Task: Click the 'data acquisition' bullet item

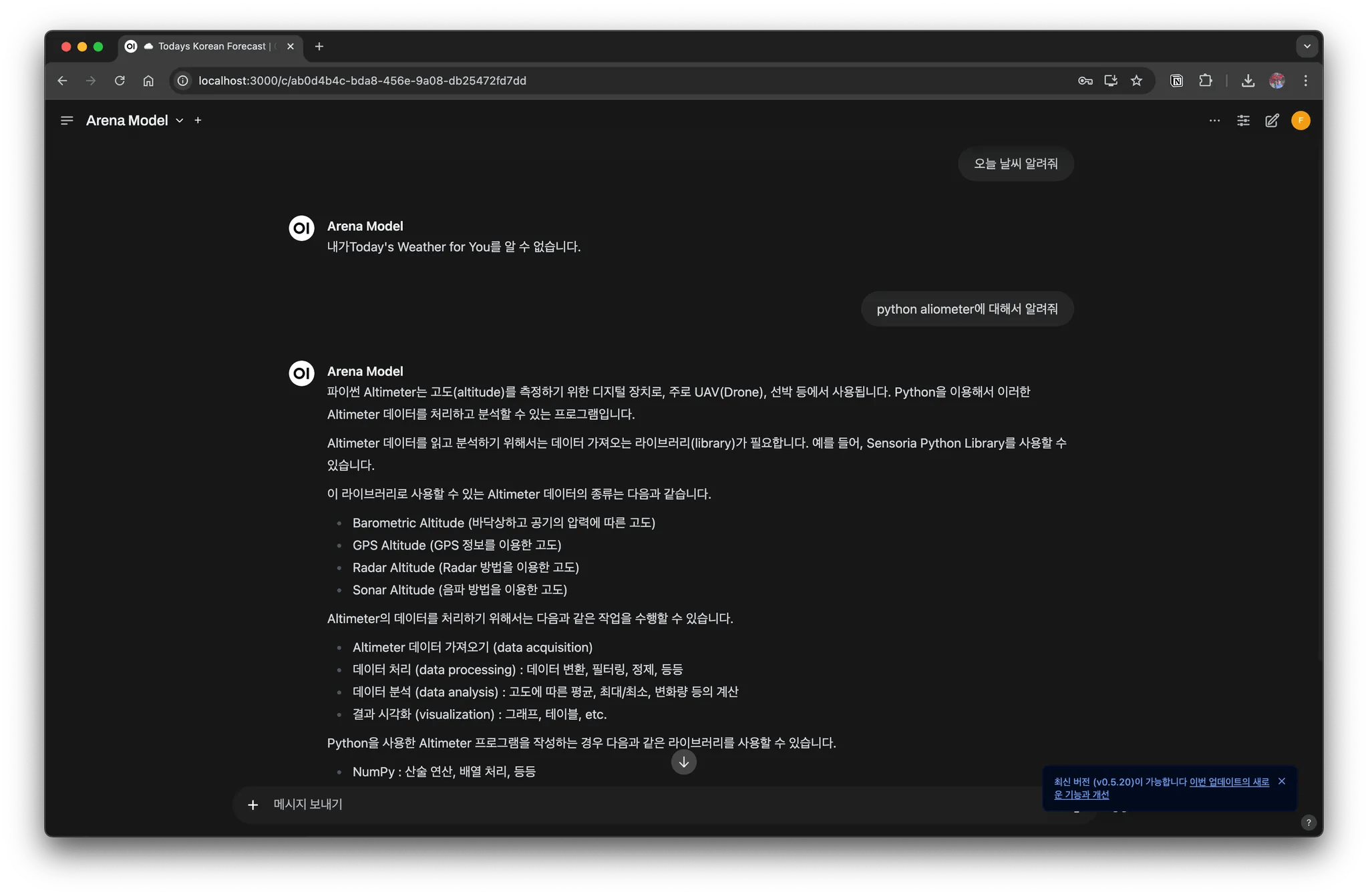Action: pyautogui.click(x=472, y=647)
